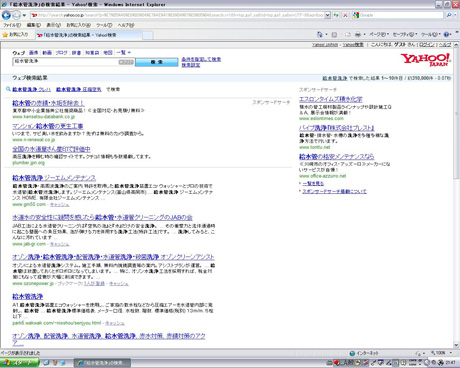This screenshot has height=368, width=460.
Task: Click the 一覧を見る sidebar link
Action: coord(313,183)
